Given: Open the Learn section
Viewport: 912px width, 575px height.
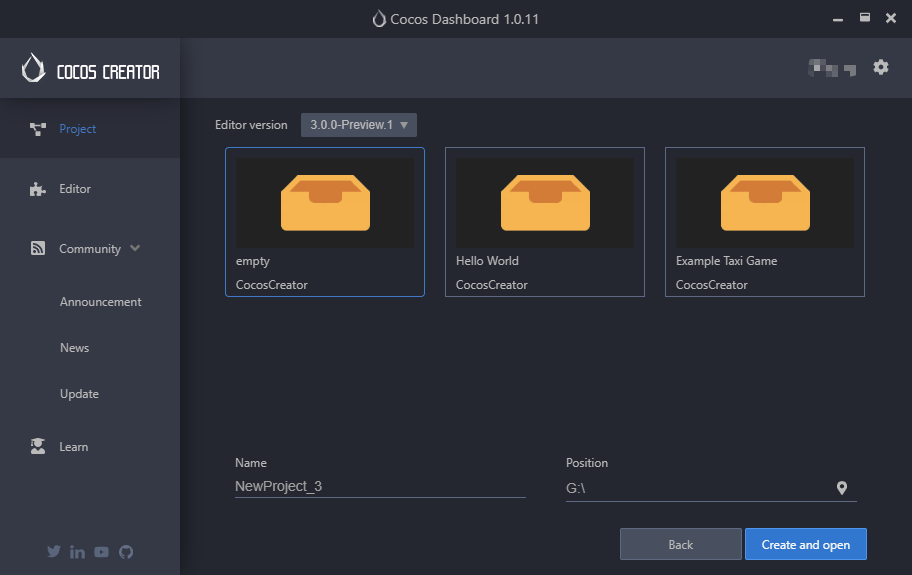Looking at the screenshot, I should (x=73, y=447).
